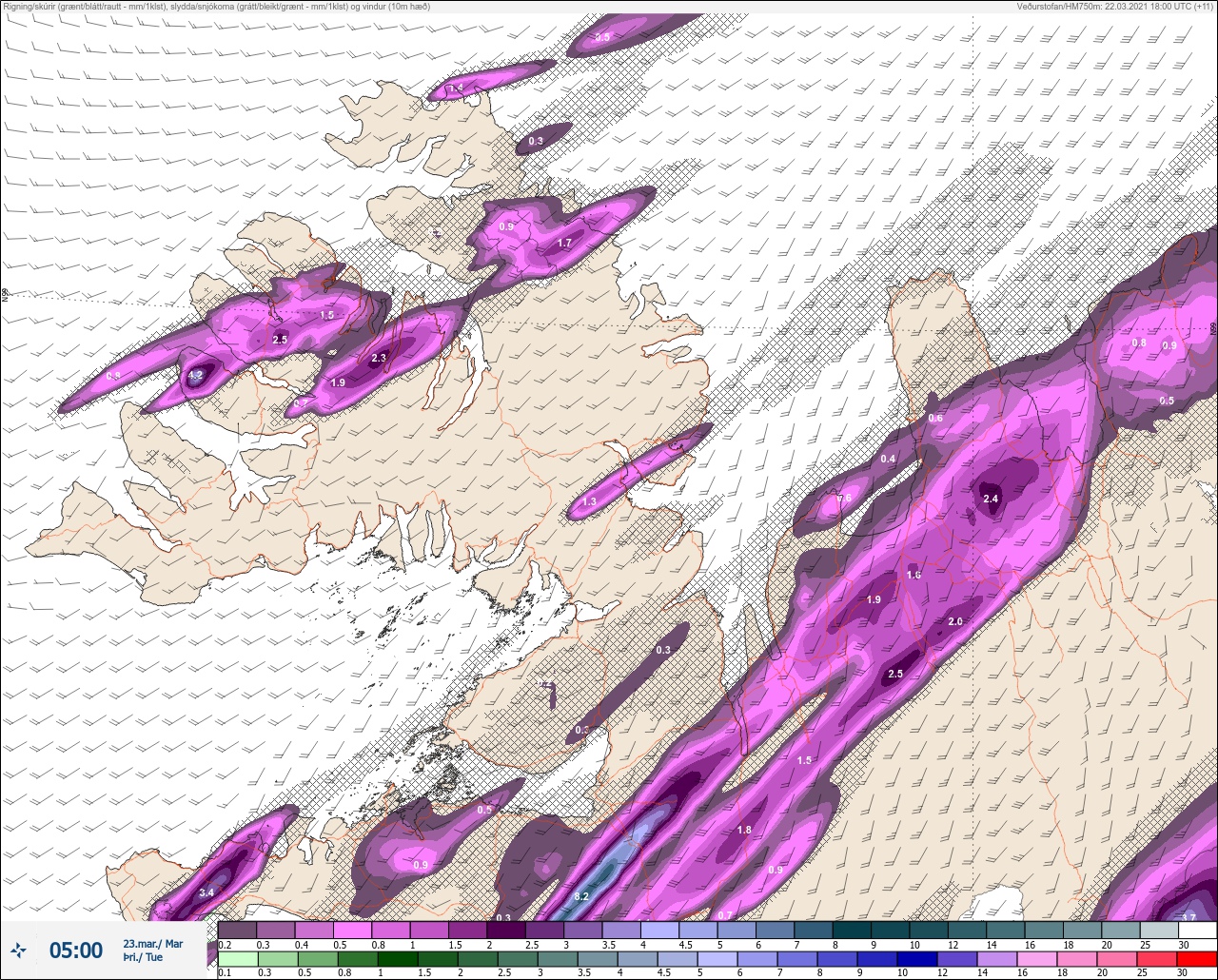This screenshot has width=1218, height=980.
Task: Click the 2.4 precipitation value on the map
Action: 991,499
